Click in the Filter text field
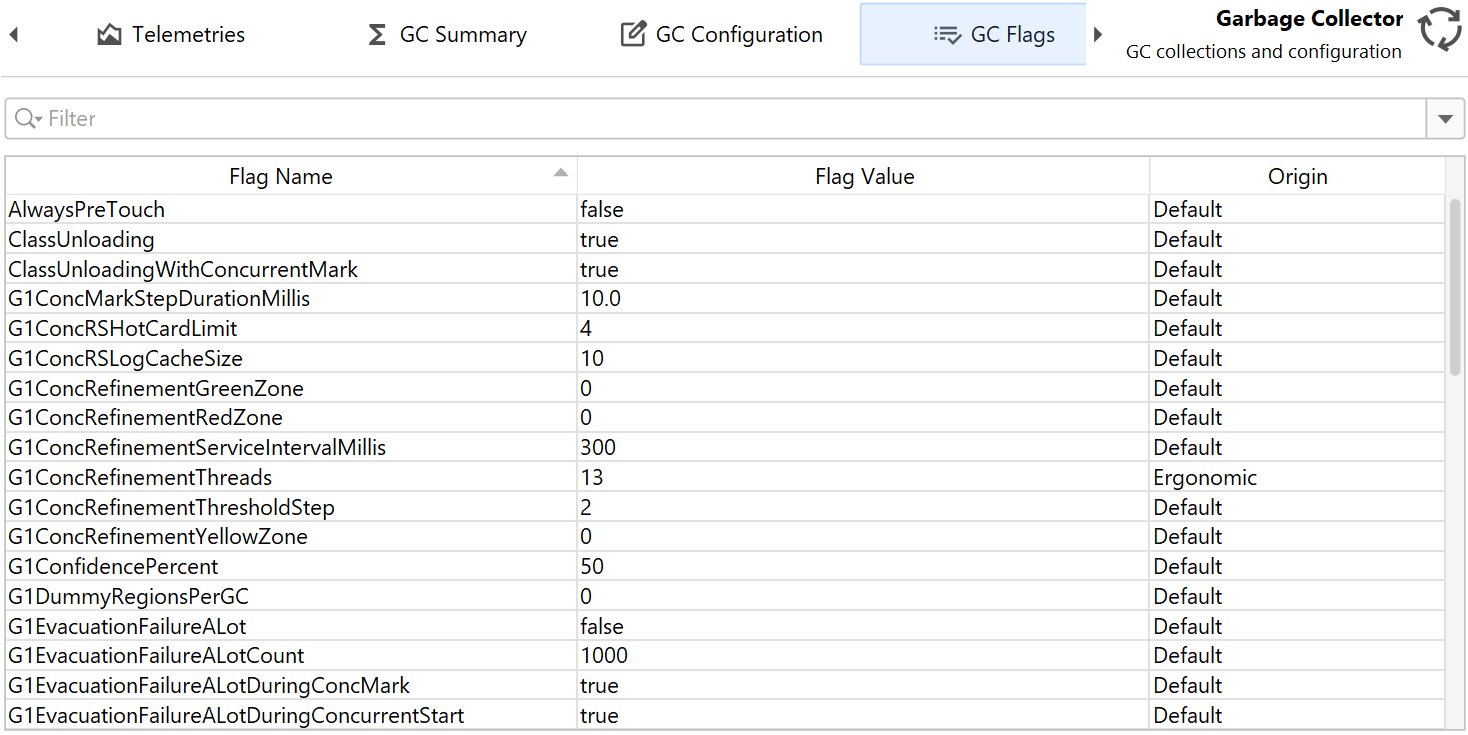Viewport: 1468px width, 735px height. coord(700,119)
